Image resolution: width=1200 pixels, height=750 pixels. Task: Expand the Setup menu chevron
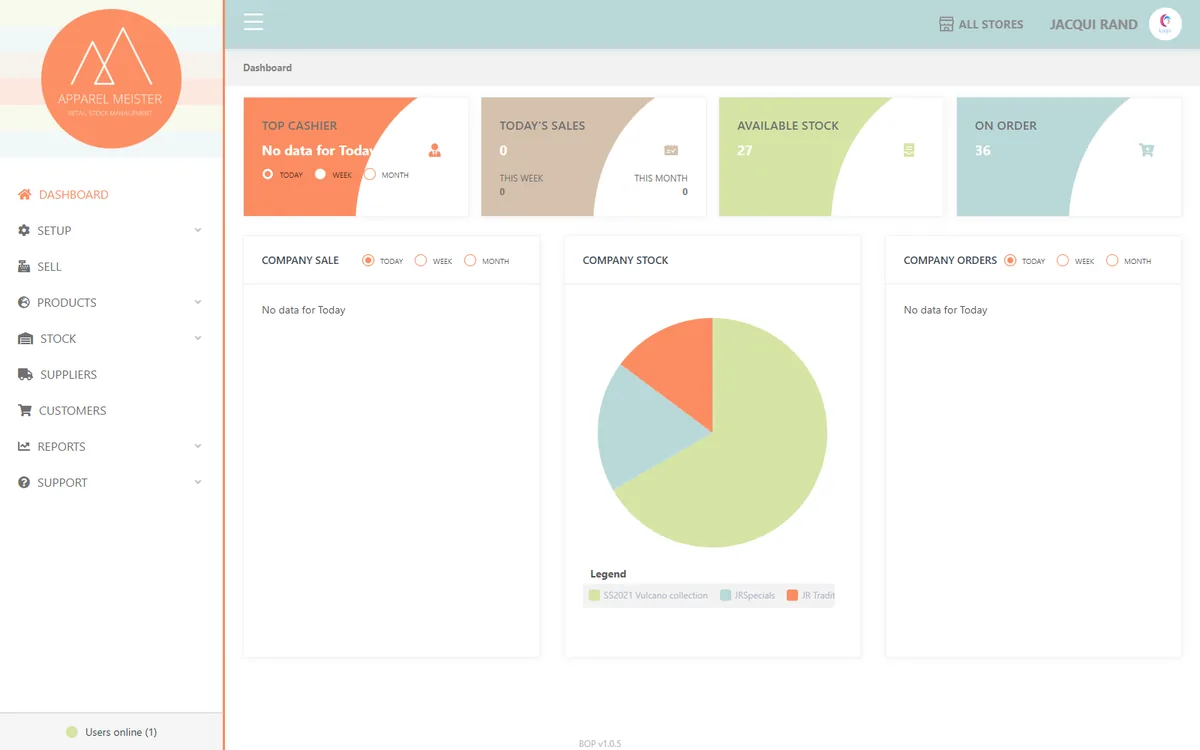(x=198, y=230)
